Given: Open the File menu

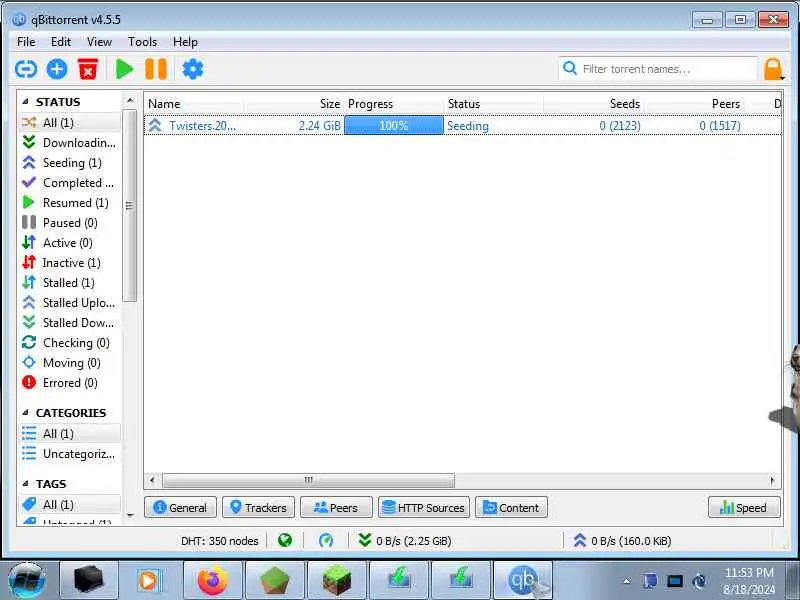Looking at the screenshot, I should point(26,42).
